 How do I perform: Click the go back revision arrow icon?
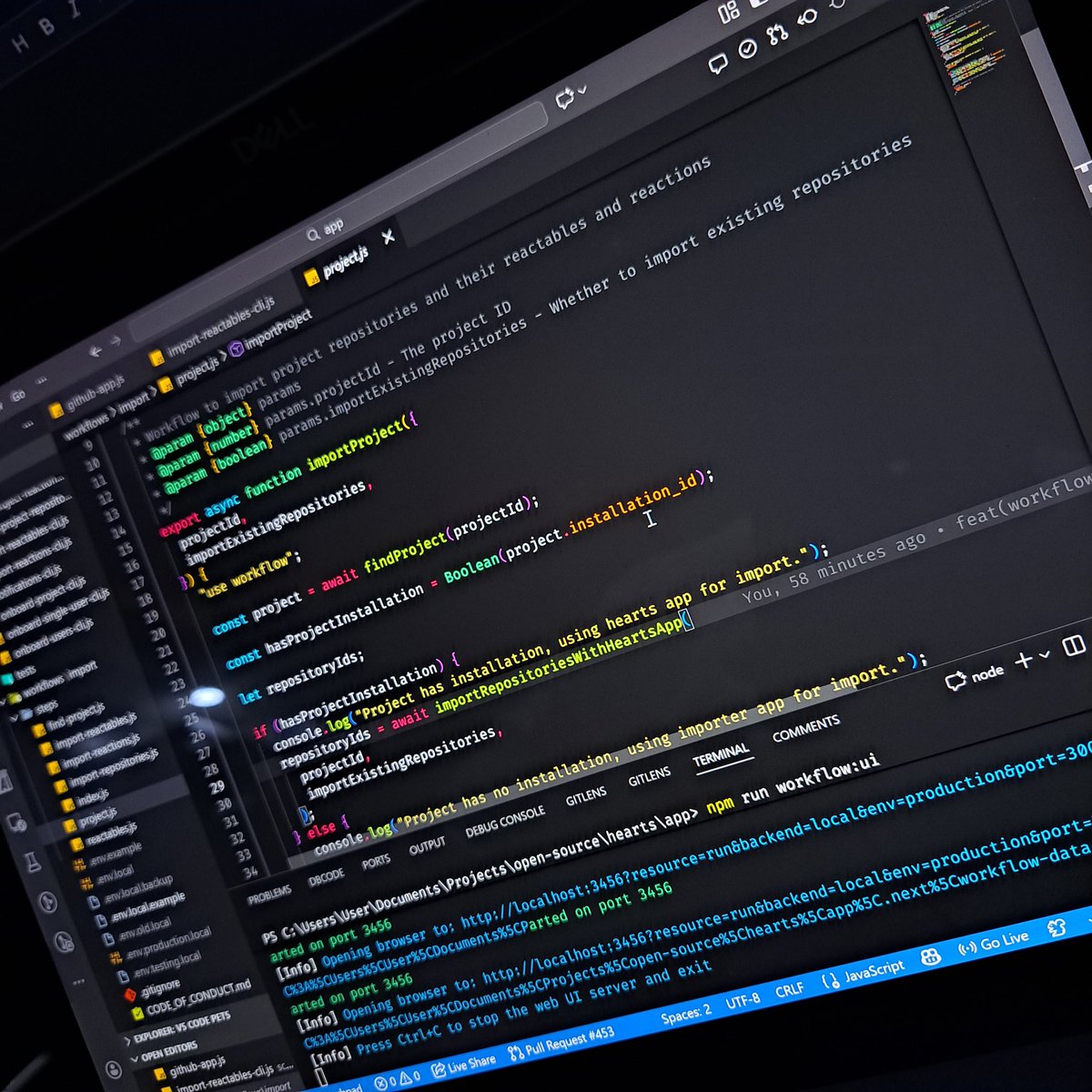(x=806, y=18)
